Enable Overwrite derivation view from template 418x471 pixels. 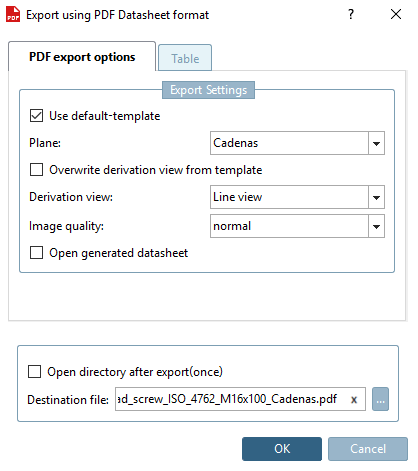tap(36, 169)
